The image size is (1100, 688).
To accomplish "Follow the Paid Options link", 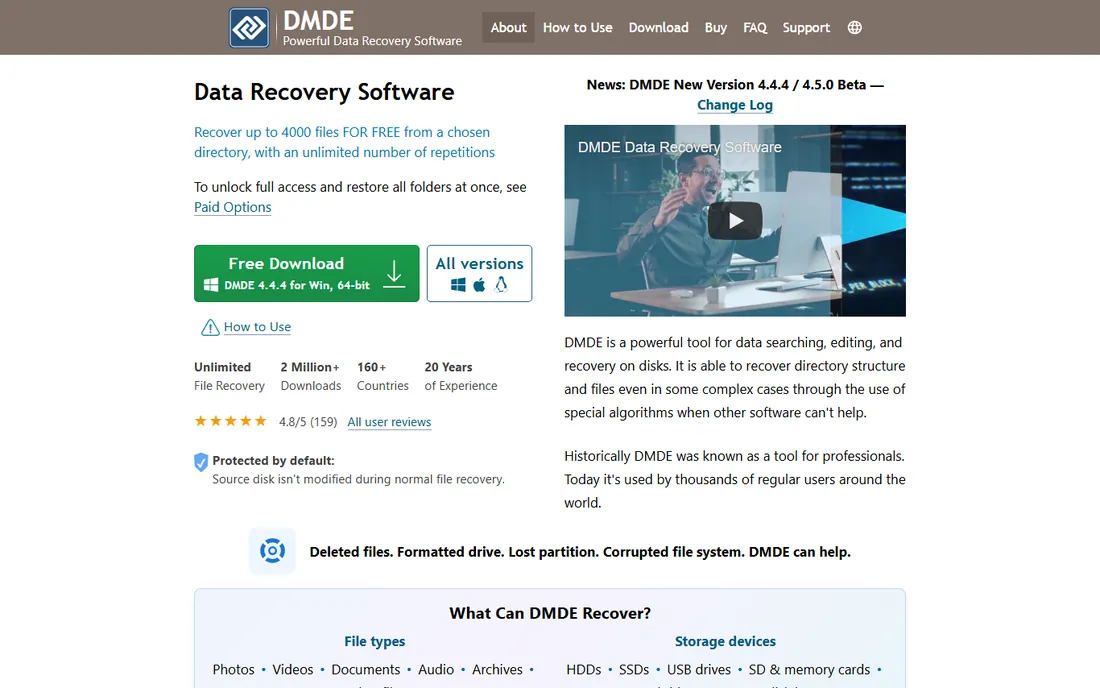I will click(x=232, y=207).
